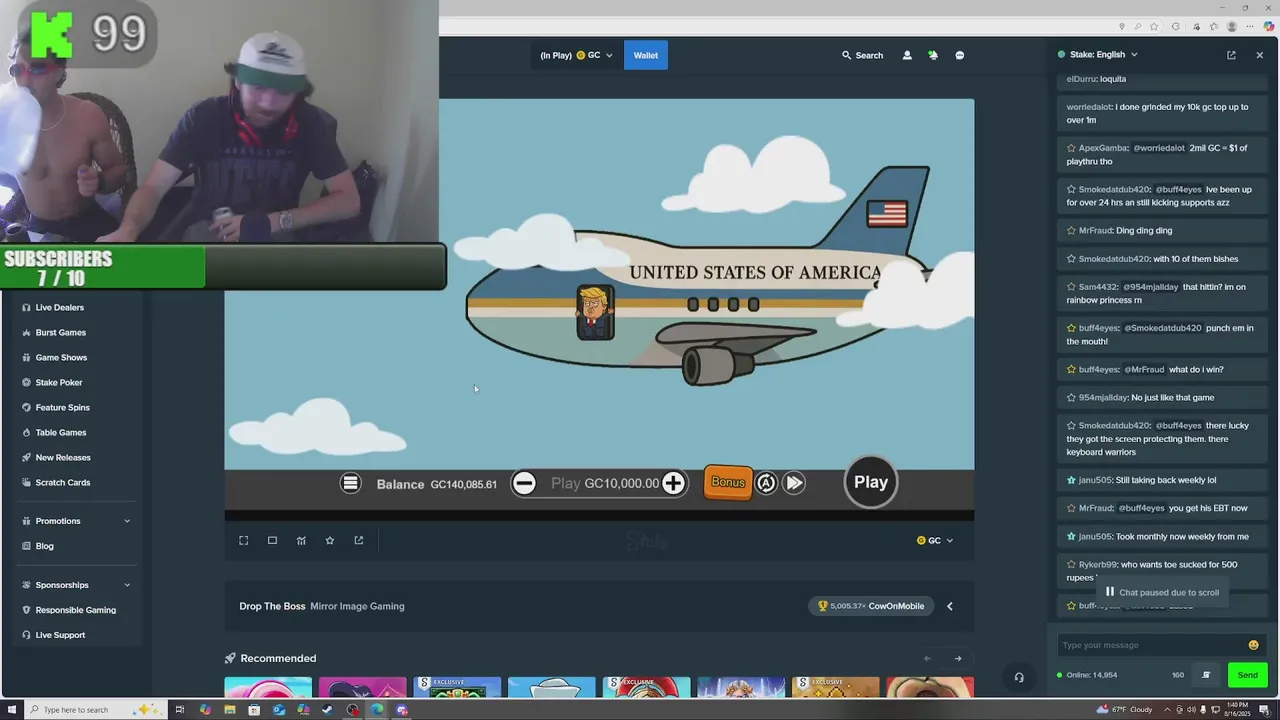
Task: Collapse the Drop The Boss info panel
Action: 950,606
